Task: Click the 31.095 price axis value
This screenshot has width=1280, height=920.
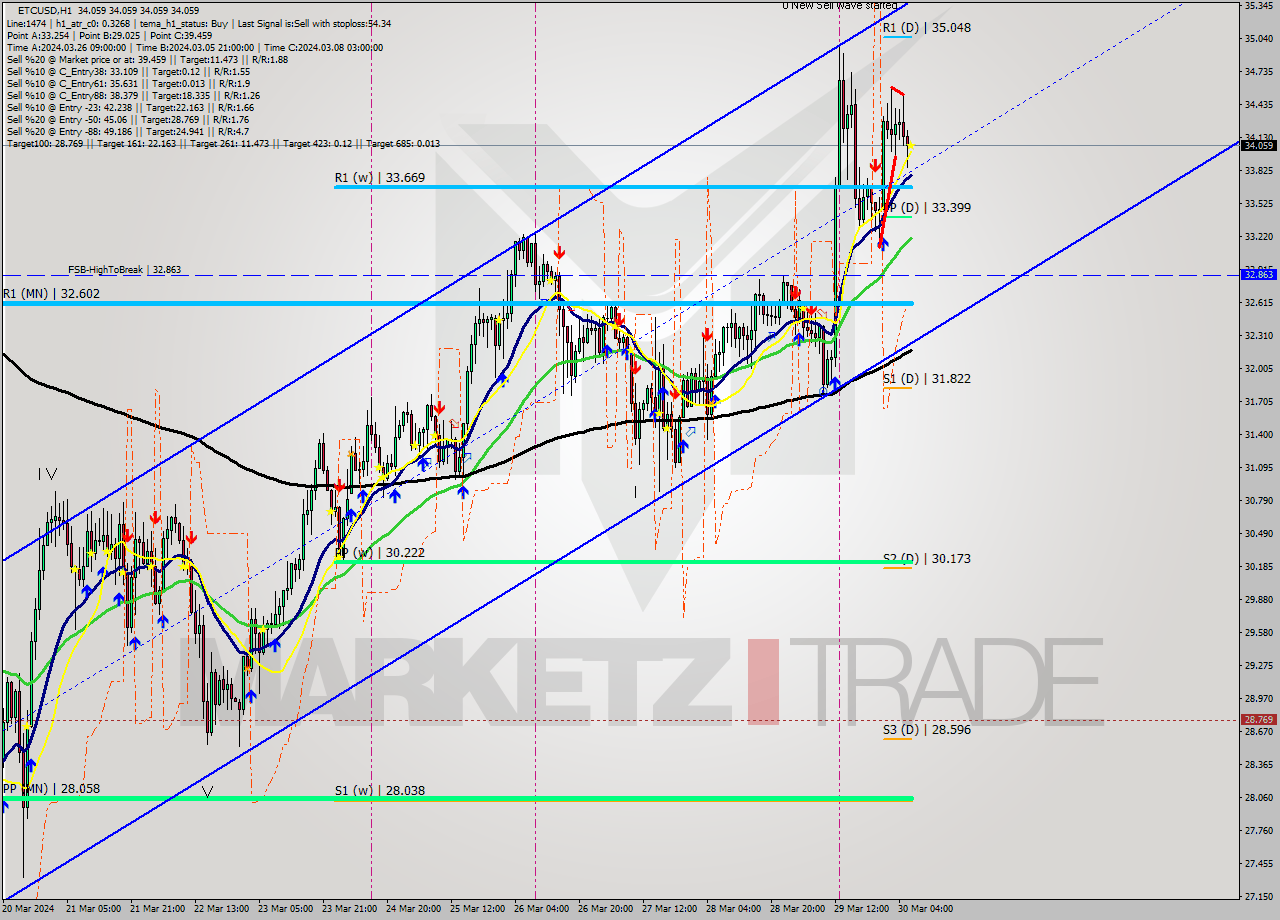Action: click(x=1258, y=468)
